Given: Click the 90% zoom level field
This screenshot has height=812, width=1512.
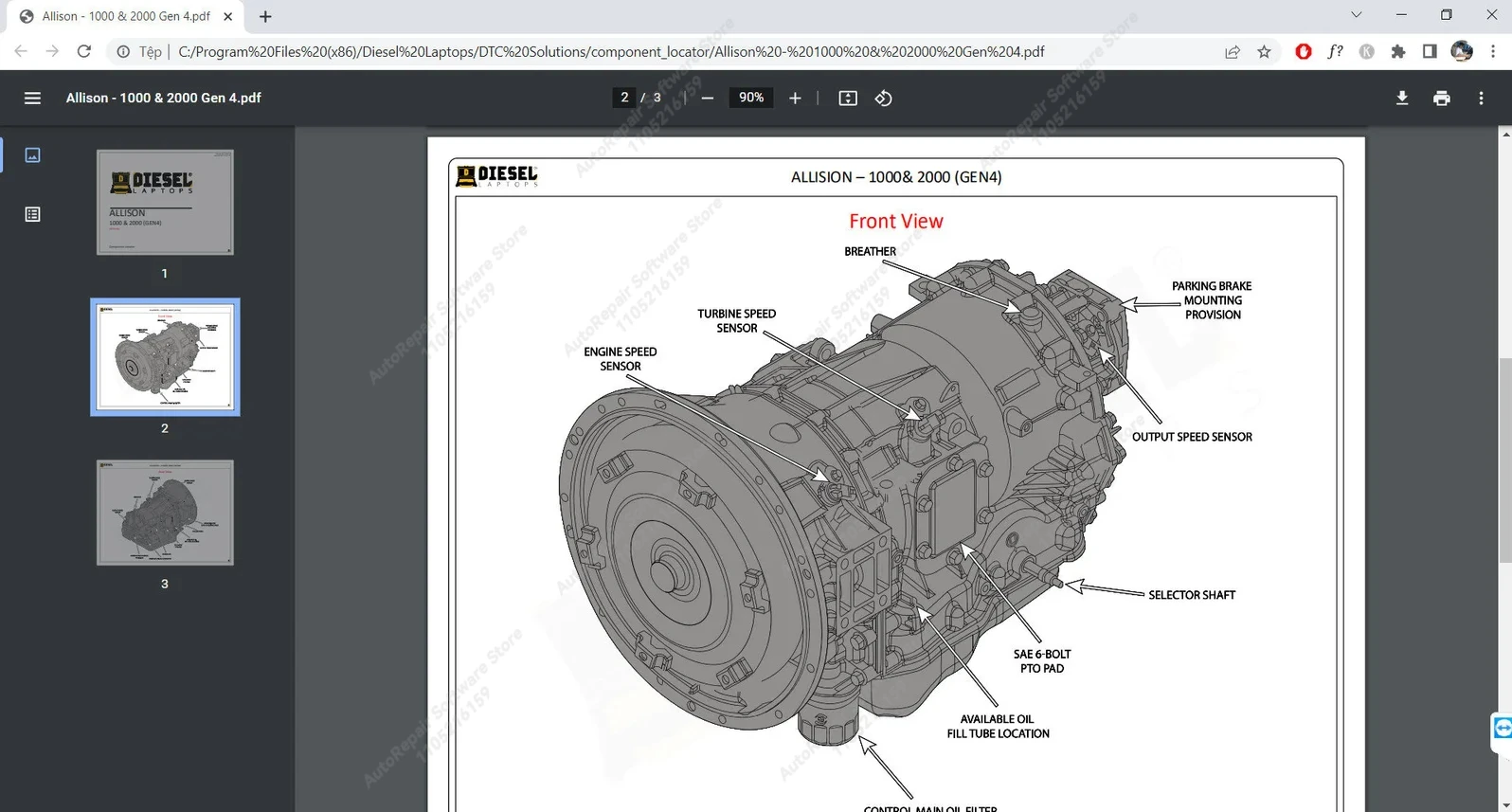Looking at the screenshot, I should (750, 98).
